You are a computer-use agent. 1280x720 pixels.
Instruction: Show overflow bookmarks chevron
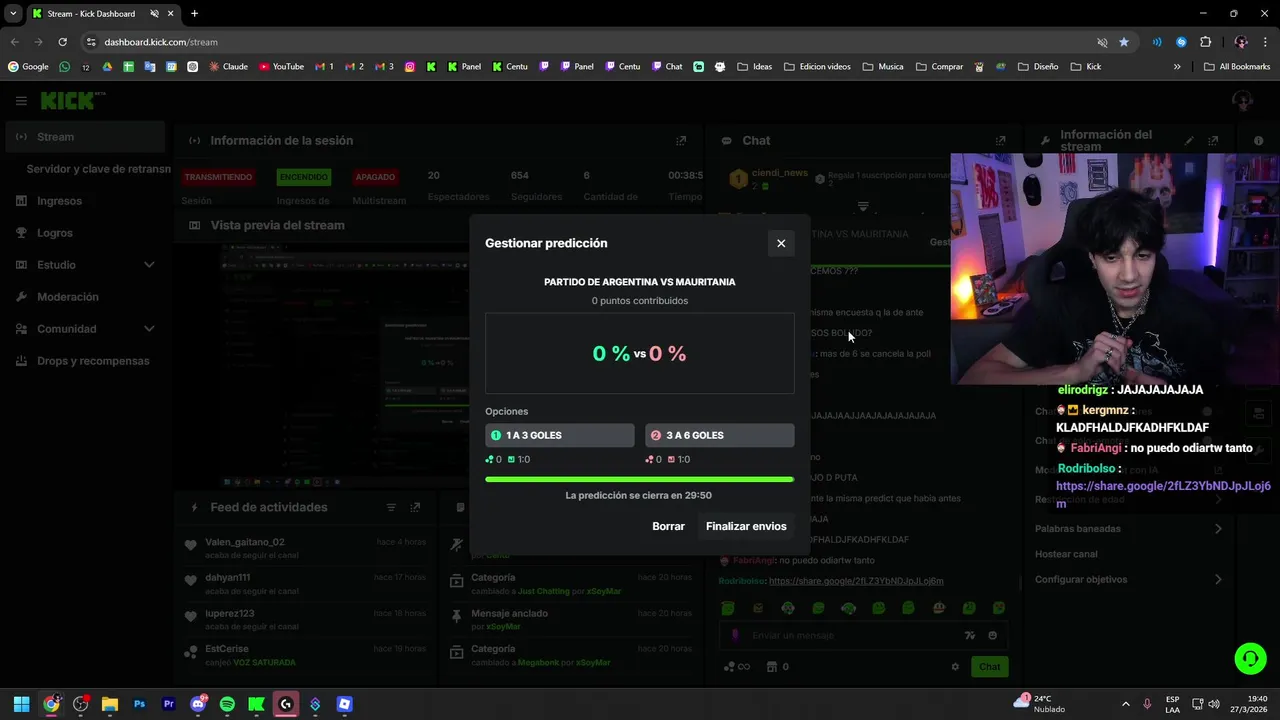coord(1177,67)
